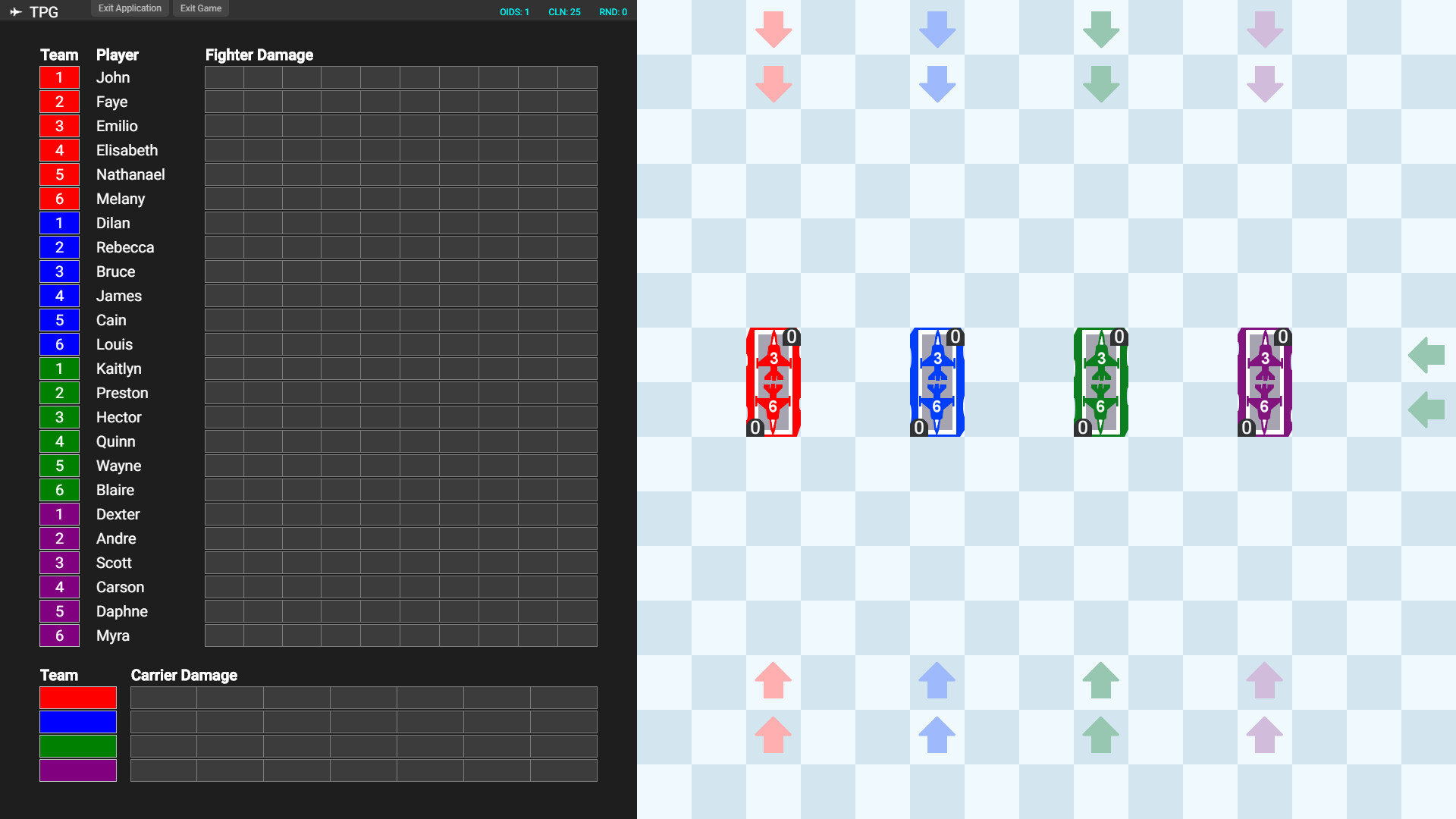Select fighter 6 on the green carrier
Viewport: 1456px width, 819px height.
[1101, 406]
